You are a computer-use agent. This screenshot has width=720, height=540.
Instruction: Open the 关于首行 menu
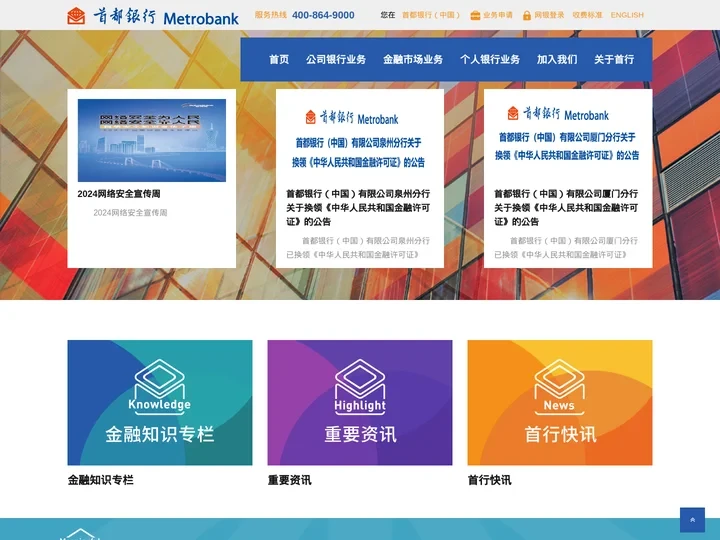614,59
